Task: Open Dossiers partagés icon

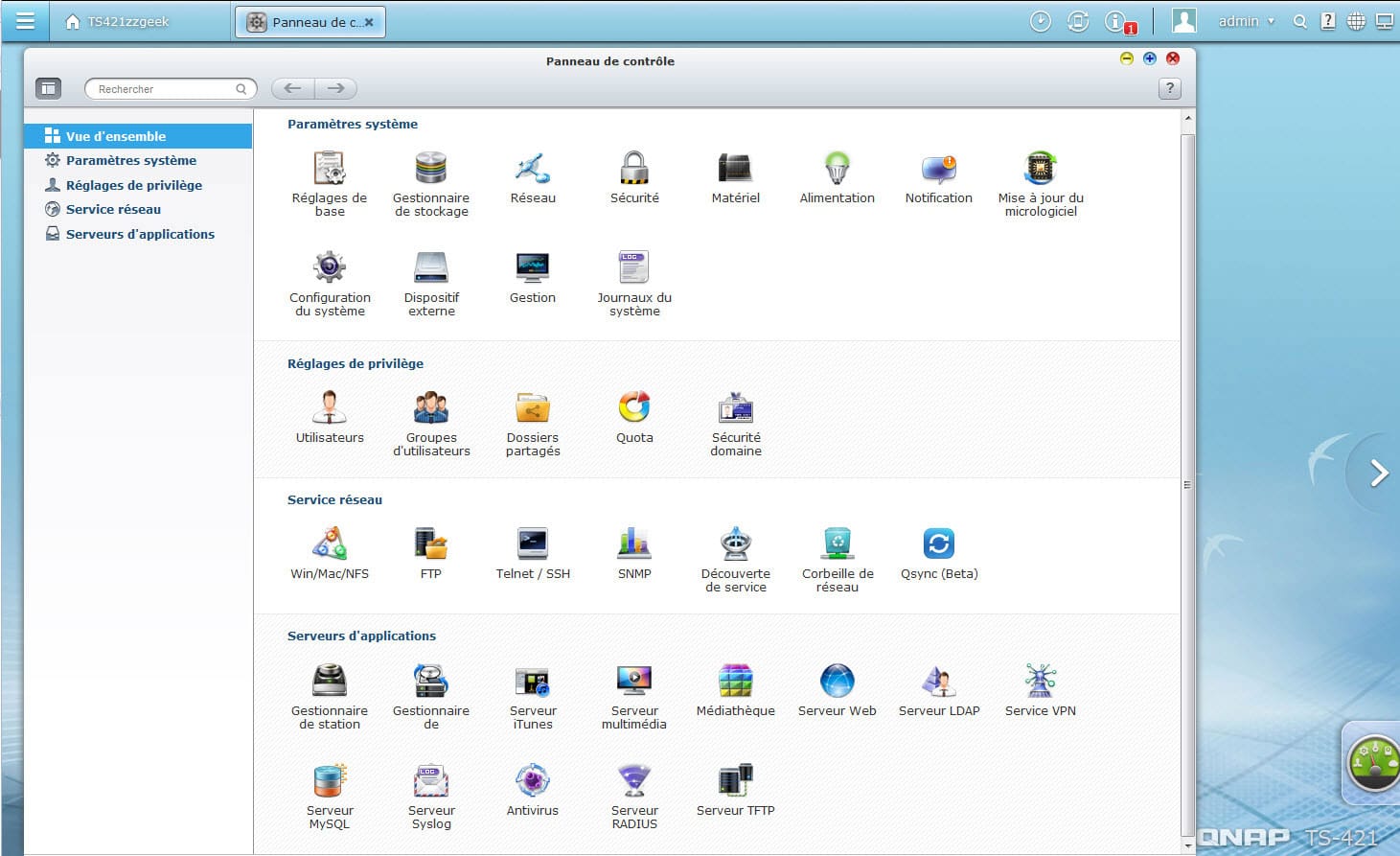Action: point(533,407)
